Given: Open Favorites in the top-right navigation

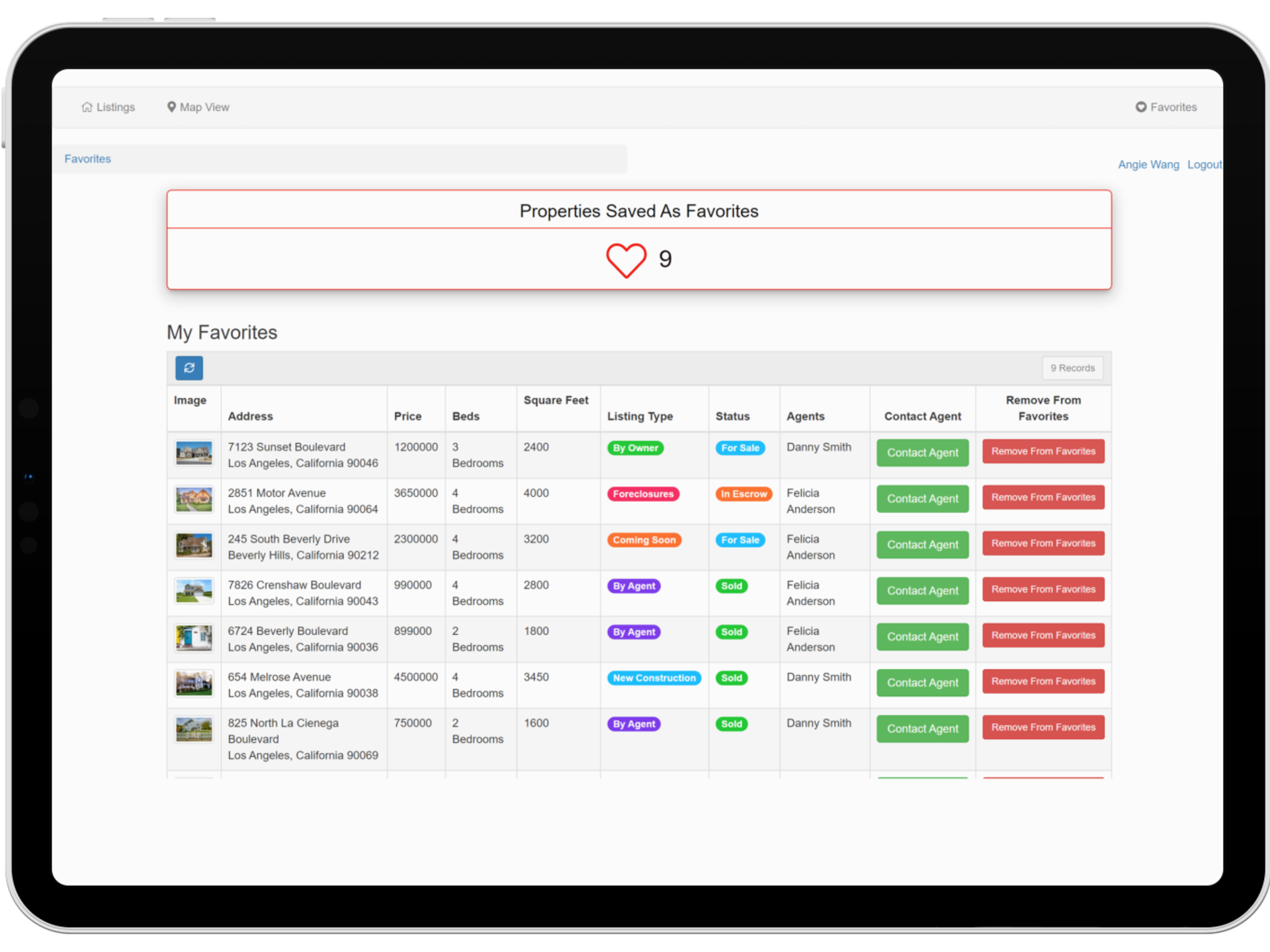Looking at the screenshot, I should pyautogui.click(x=1166, y=107).
